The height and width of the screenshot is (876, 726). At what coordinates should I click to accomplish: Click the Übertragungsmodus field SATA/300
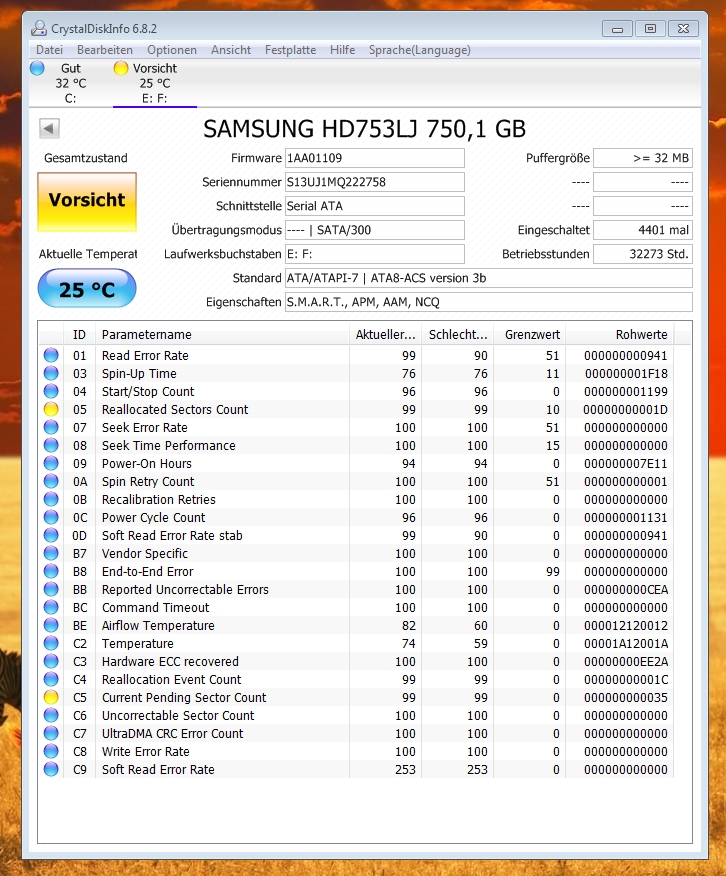pyautogui.click(x=374, y=230)
